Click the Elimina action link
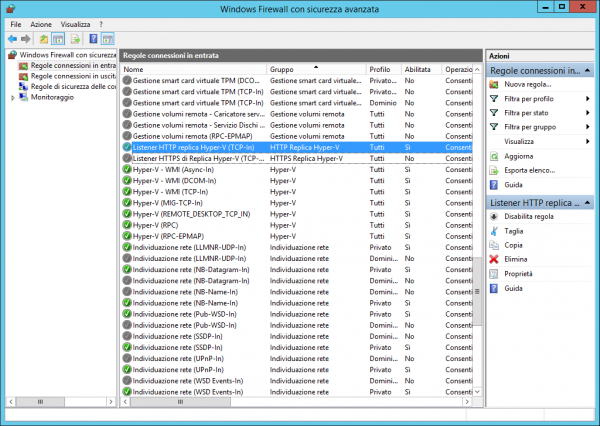Viewport: 600px width, 426px height. pos(515,259)
